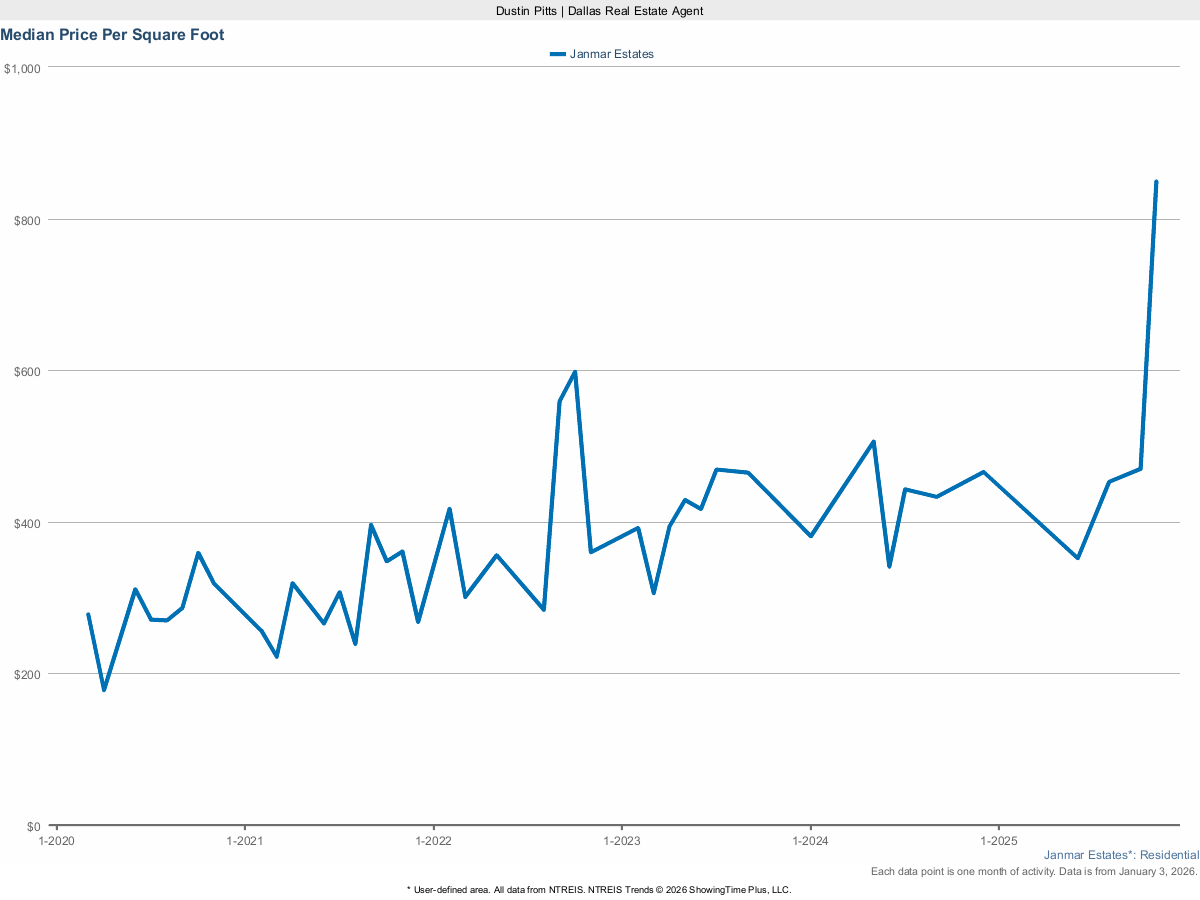Click the NTREIS Trends copyright footer text
The width and height of the screenshot is (1200, 900).
pos(599,889)
